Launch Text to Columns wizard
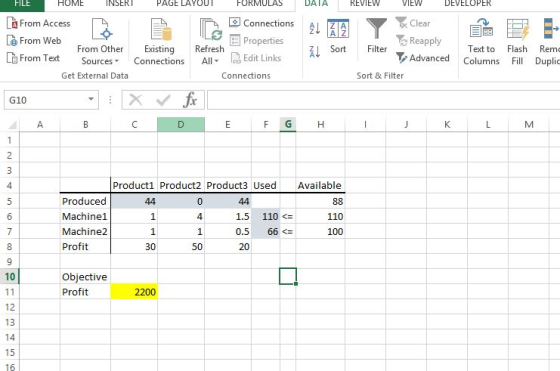Image resolution: width=560 pixels, height=371 pixels. (481, 42)
